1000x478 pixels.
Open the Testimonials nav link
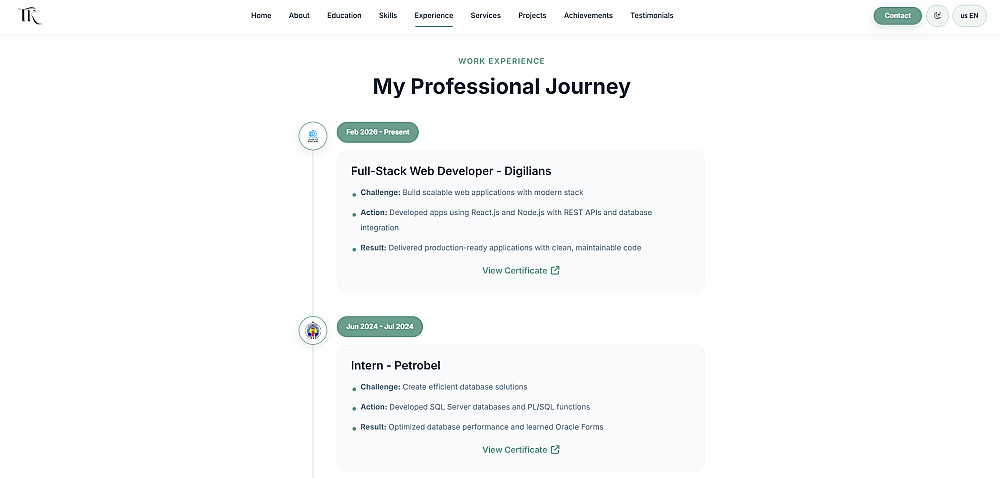pos(652,16)
